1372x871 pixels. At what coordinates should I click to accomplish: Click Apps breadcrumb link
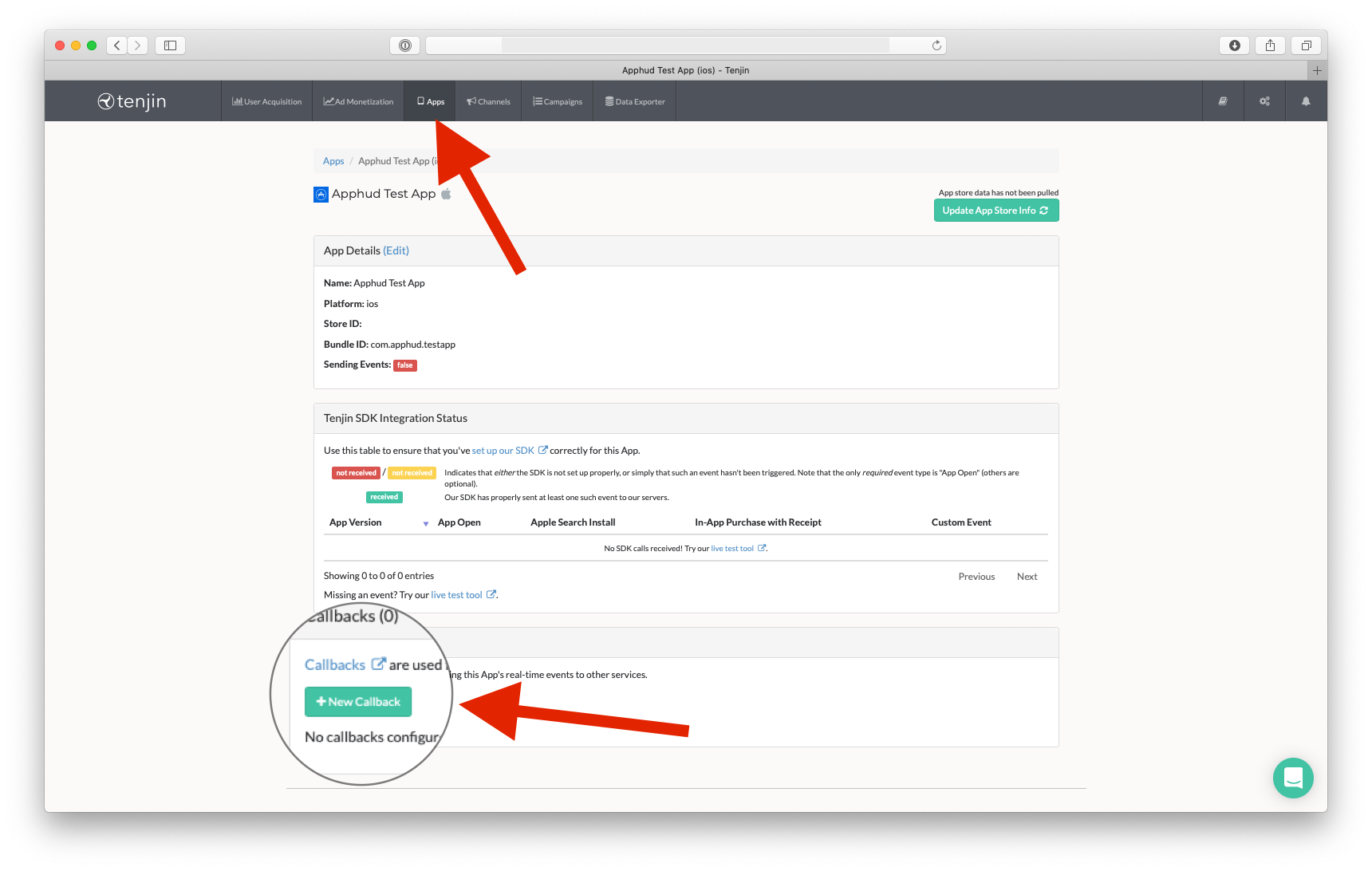tap(333, 161)
